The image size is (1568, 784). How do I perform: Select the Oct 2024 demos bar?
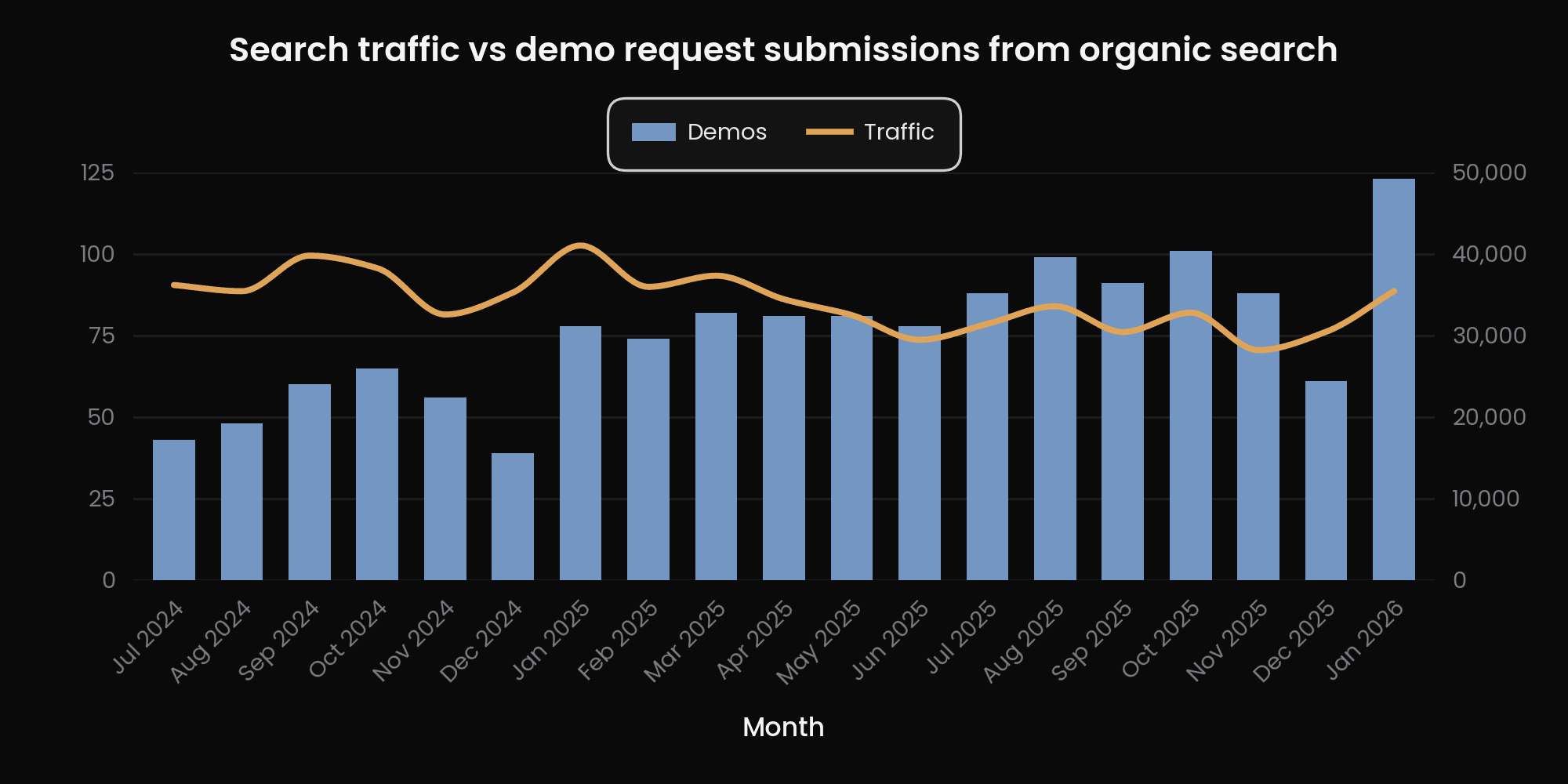coord(377,474)
